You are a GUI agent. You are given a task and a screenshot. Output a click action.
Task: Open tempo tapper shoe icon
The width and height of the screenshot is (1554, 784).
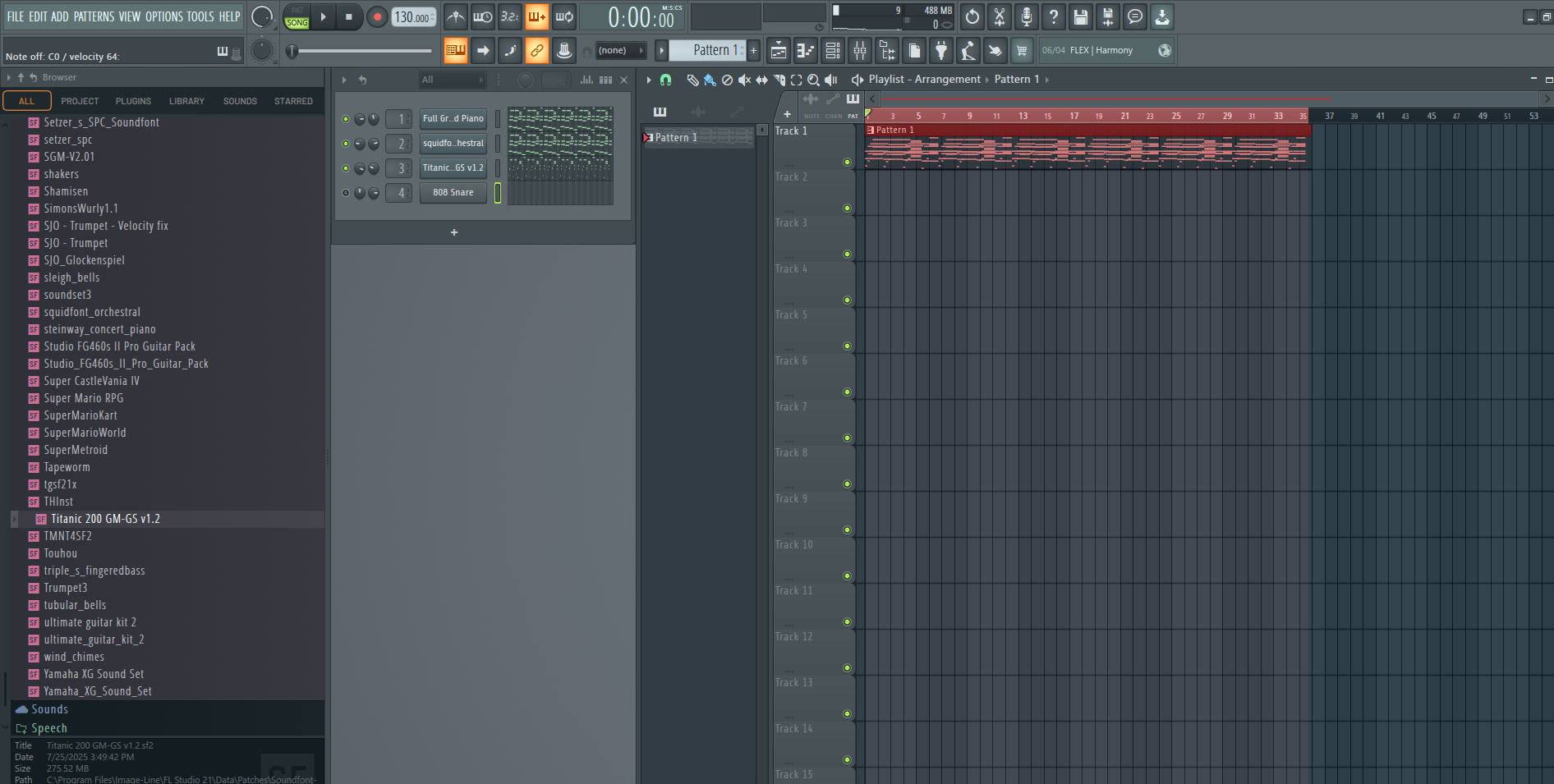[968, 51]
